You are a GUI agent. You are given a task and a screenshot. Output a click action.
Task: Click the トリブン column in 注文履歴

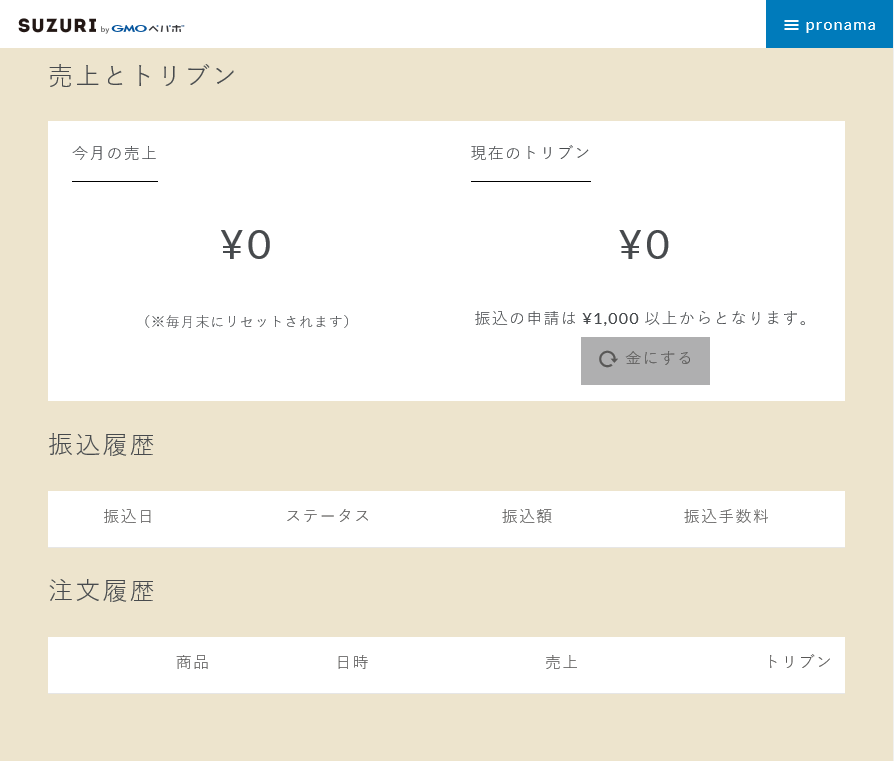click(798, 662)
